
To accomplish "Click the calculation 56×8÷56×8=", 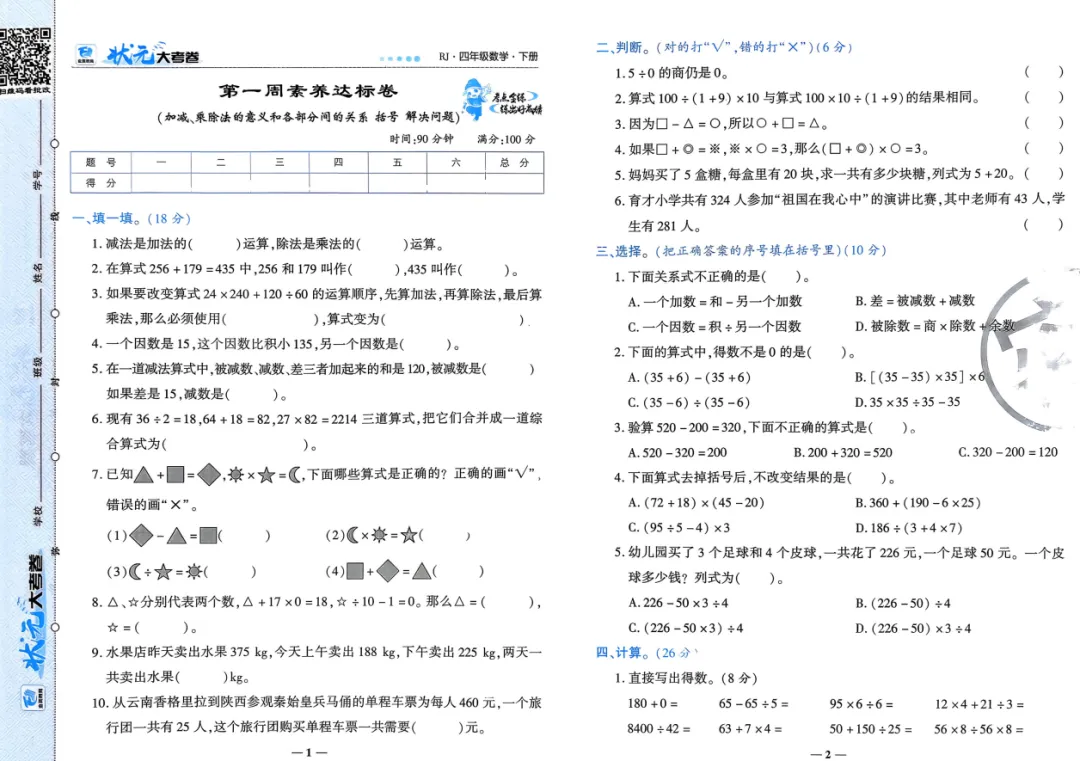I will click(x=979, y=729).
